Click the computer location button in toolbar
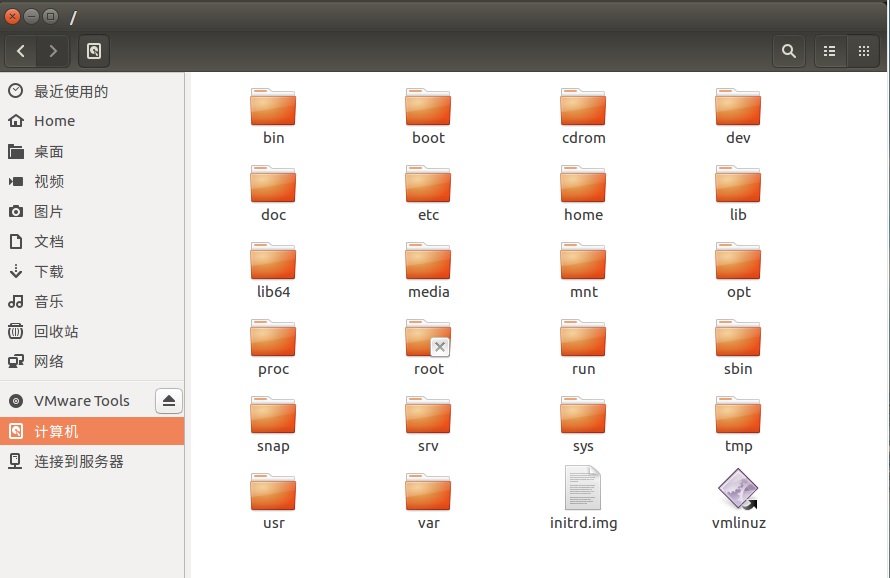This screenshot has height=578, width=890. [94, 51]
